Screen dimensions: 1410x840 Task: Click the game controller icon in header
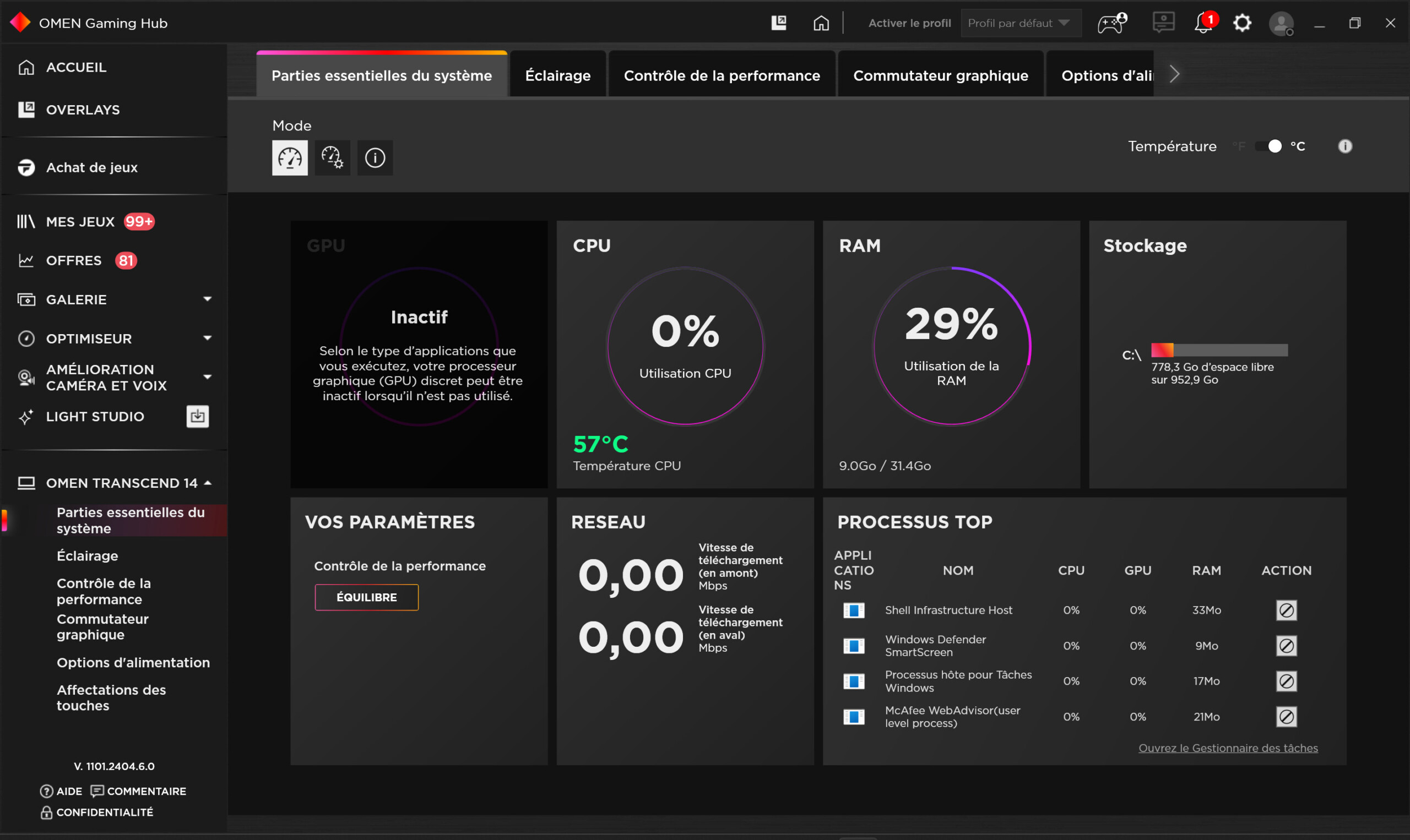click(x=1111, y=24)
